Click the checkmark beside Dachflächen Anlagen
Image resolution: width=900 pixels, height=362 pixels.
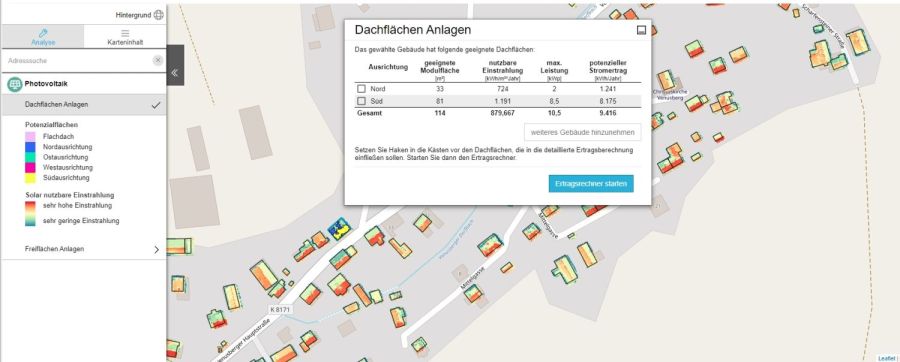tap(156, 105)
